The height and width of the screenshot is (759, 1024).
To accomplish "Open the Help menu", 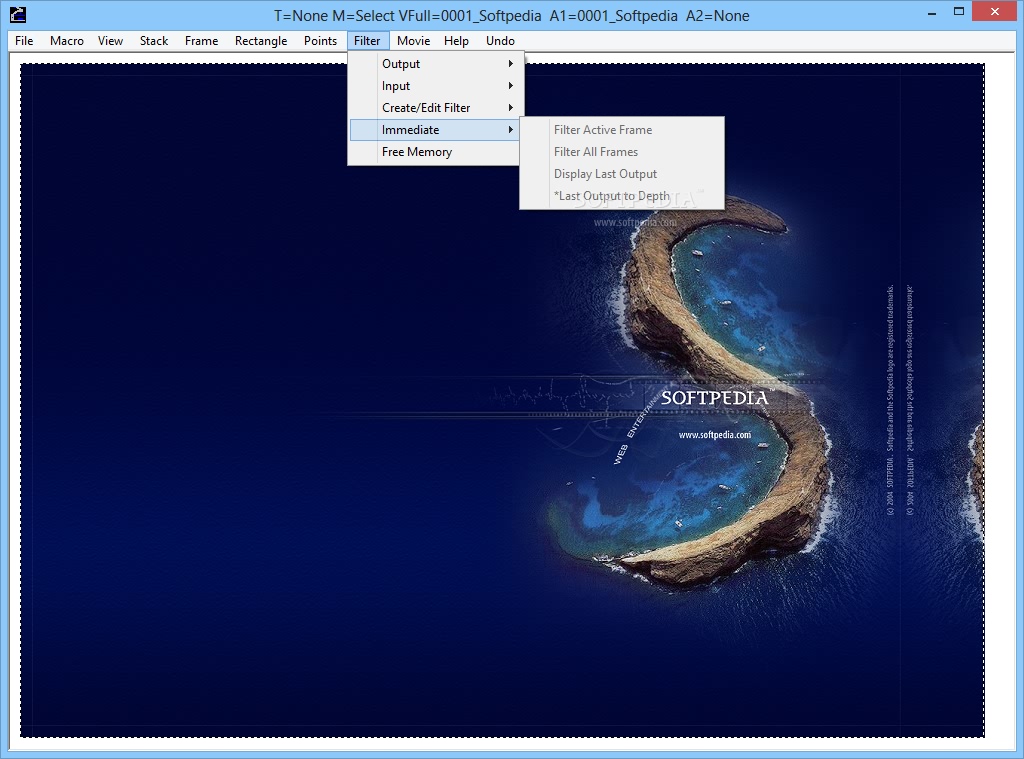I will (456, 40).
